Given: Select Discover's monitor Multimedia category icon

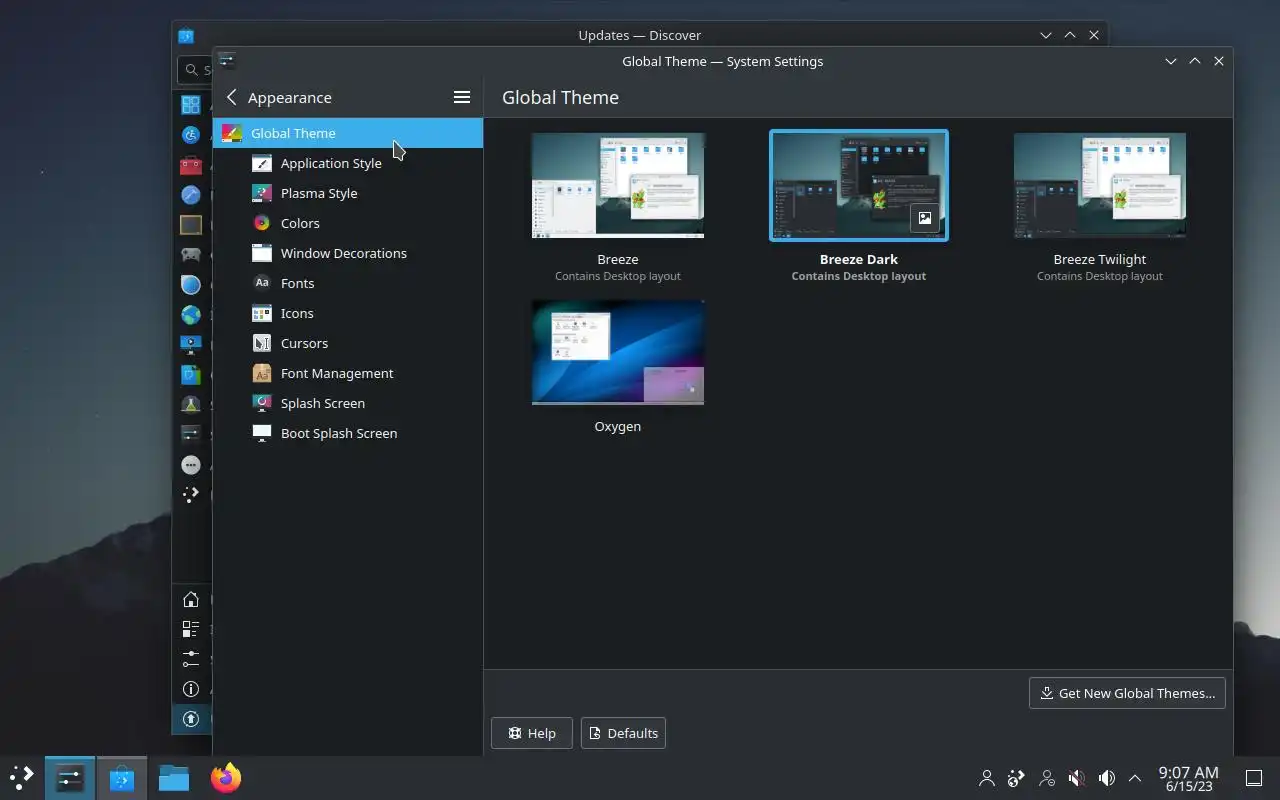Looking at the screenshot, I should [x=191, y=345].
